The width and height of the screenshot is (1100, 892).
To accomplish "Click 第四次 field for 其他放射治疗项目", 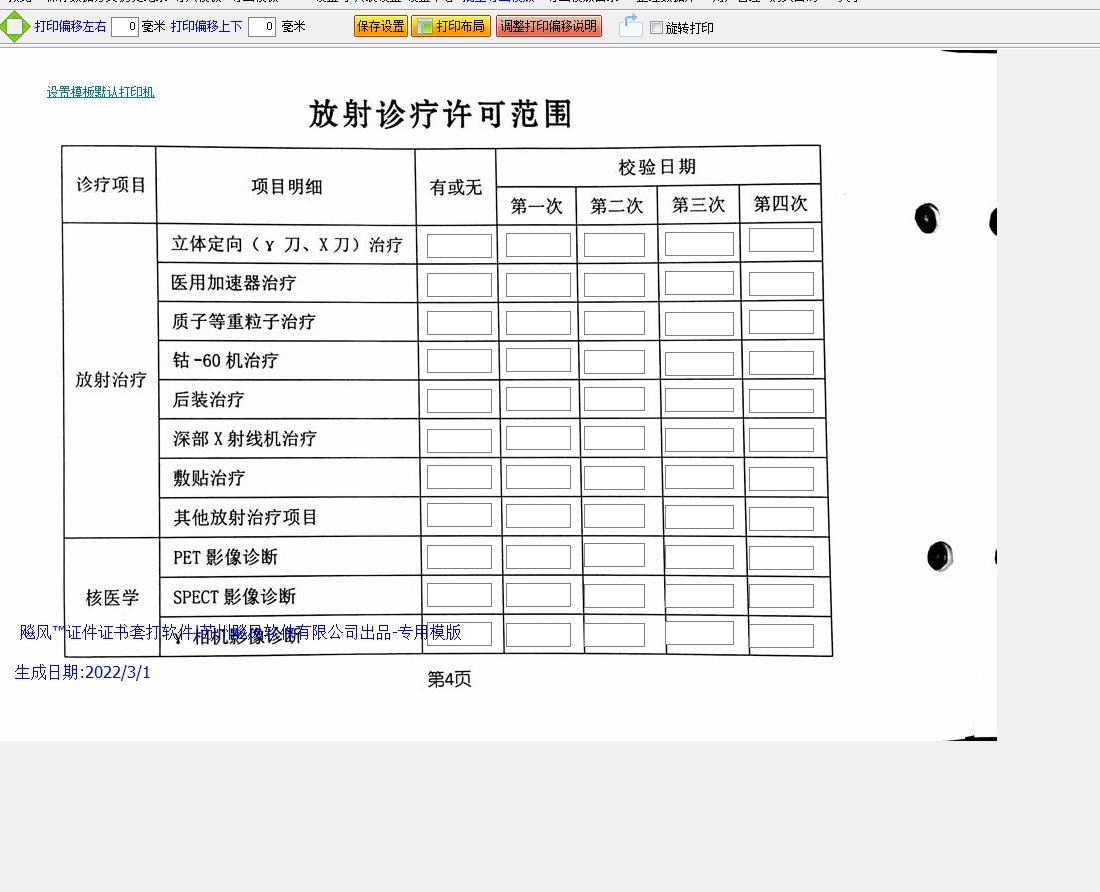I will point(781,519).
